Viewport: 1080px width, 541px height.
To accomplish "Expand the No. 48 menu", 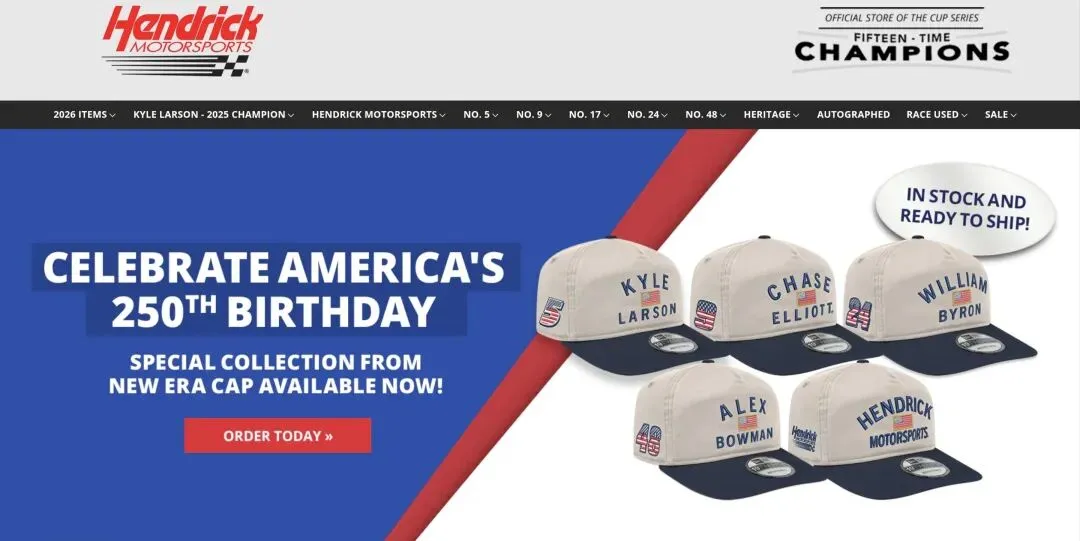I will point(705,114).
